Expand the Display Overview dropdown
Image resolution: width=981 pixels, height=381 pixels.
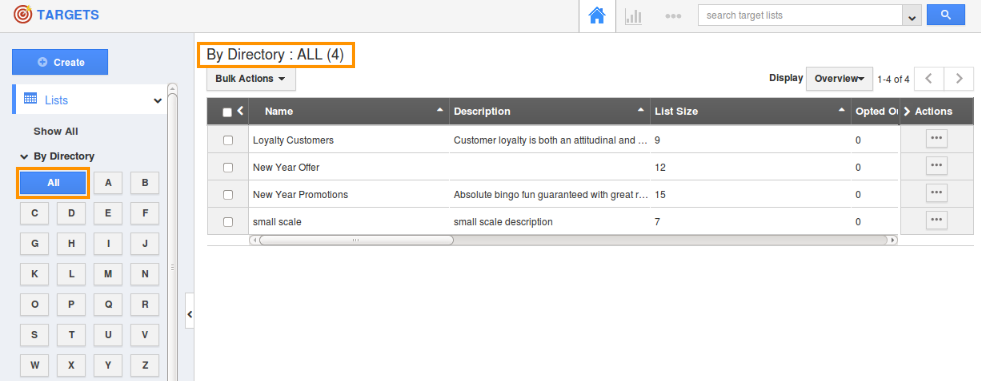840,79
